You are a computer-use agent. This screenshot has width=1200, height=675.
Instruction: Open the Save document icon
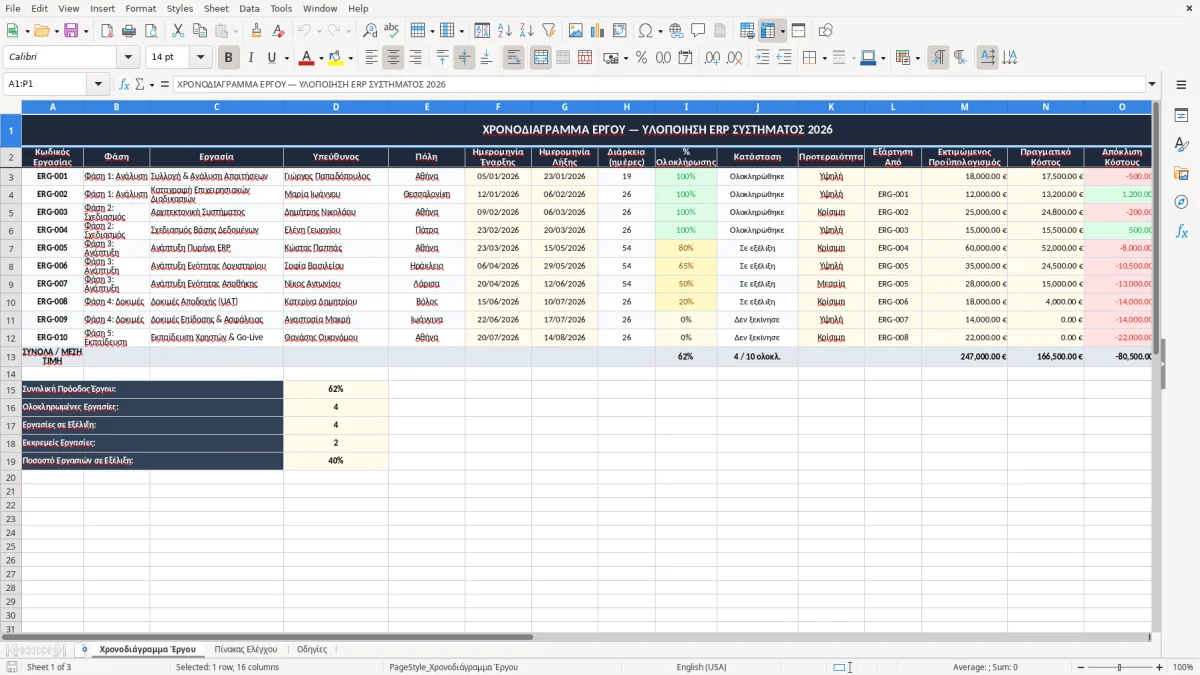point(71,31)
